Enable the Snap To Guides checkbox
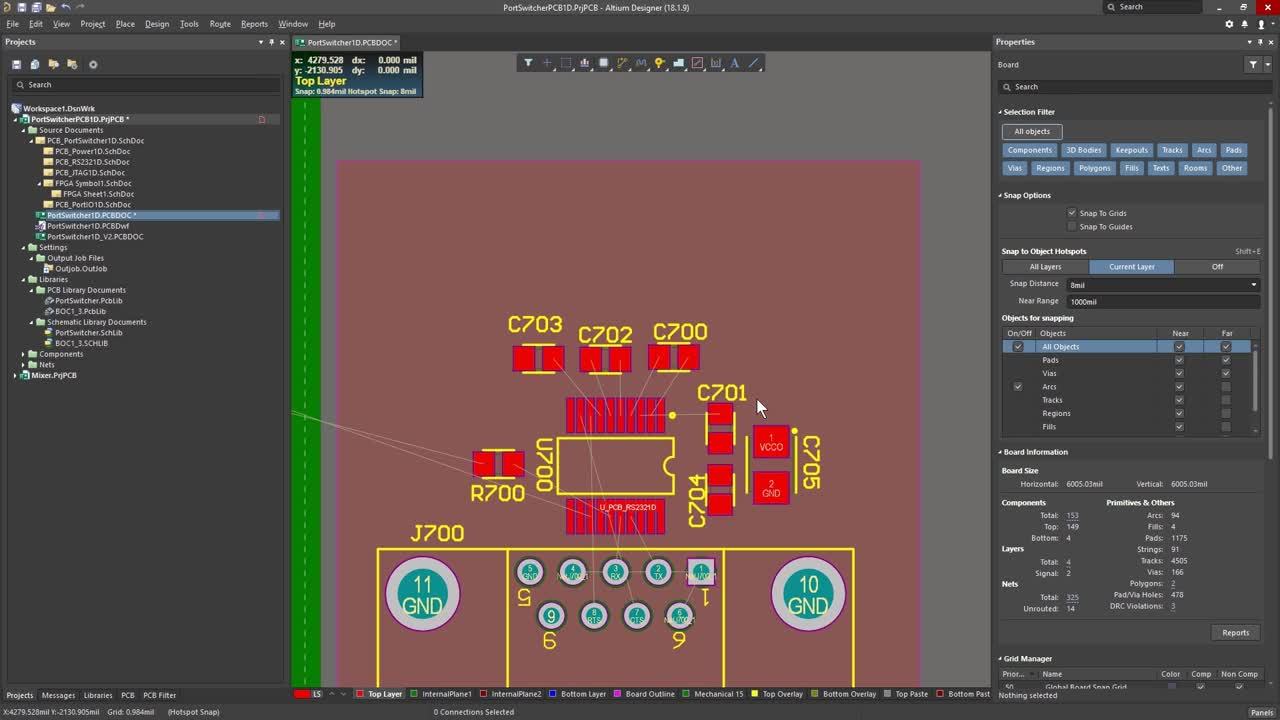Image resolution: width=1280 pixels, height=720 pixels. [1072, 227]
